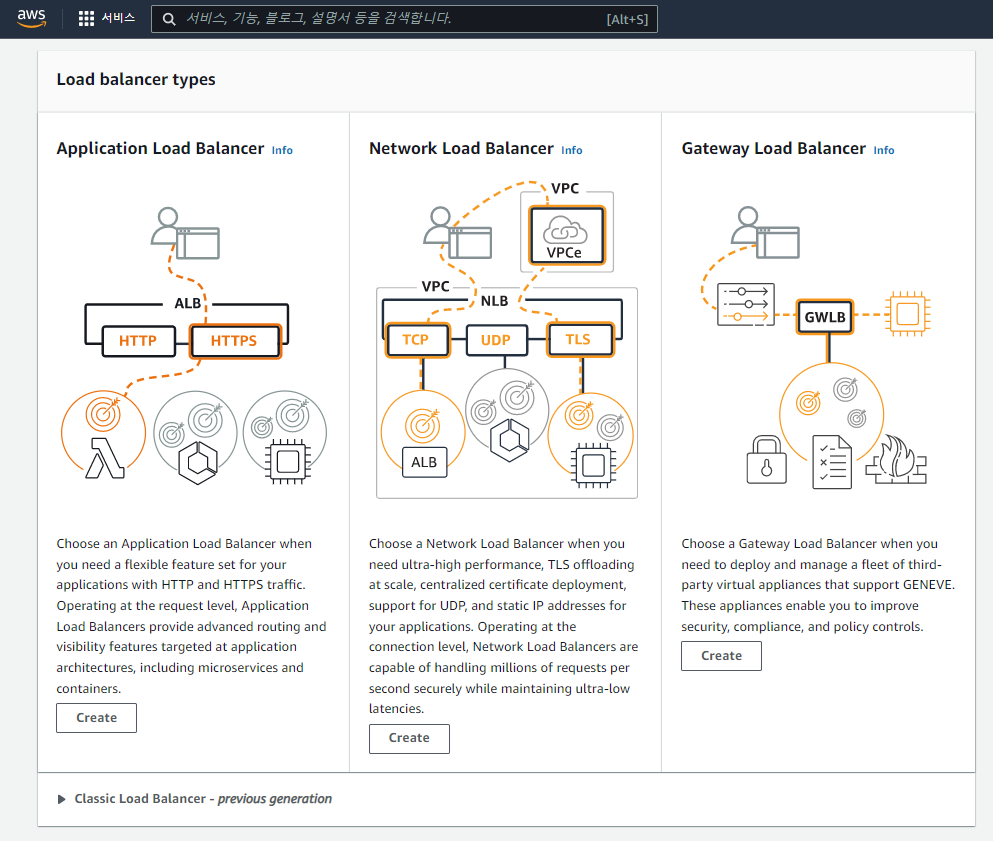Screen dimensions: 993x841
Task: Click the AWS logo home icon
Action: (x=32, y=18)
